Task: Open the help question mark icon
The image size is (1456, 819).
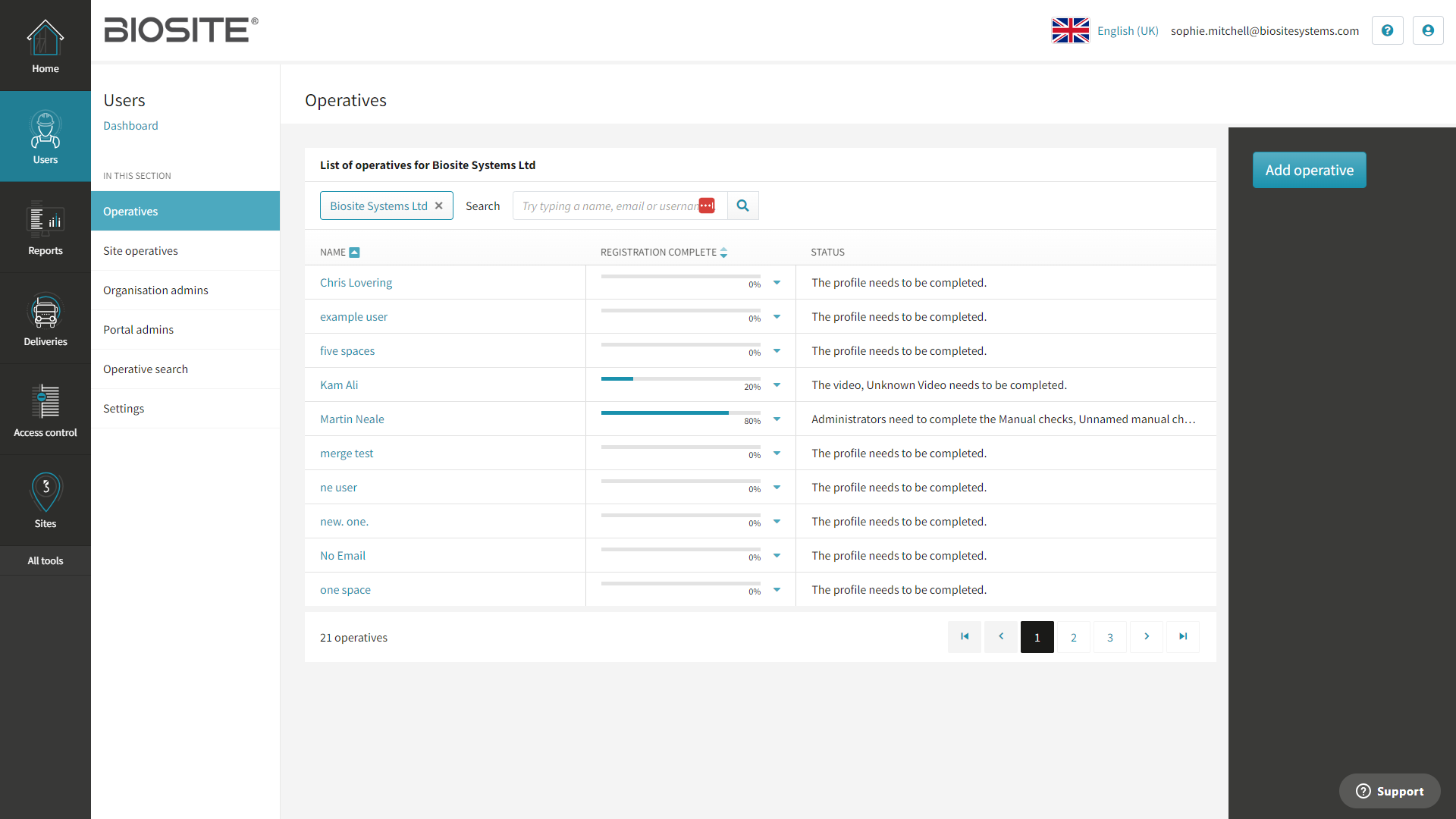Action: (x=1387, y=30)
